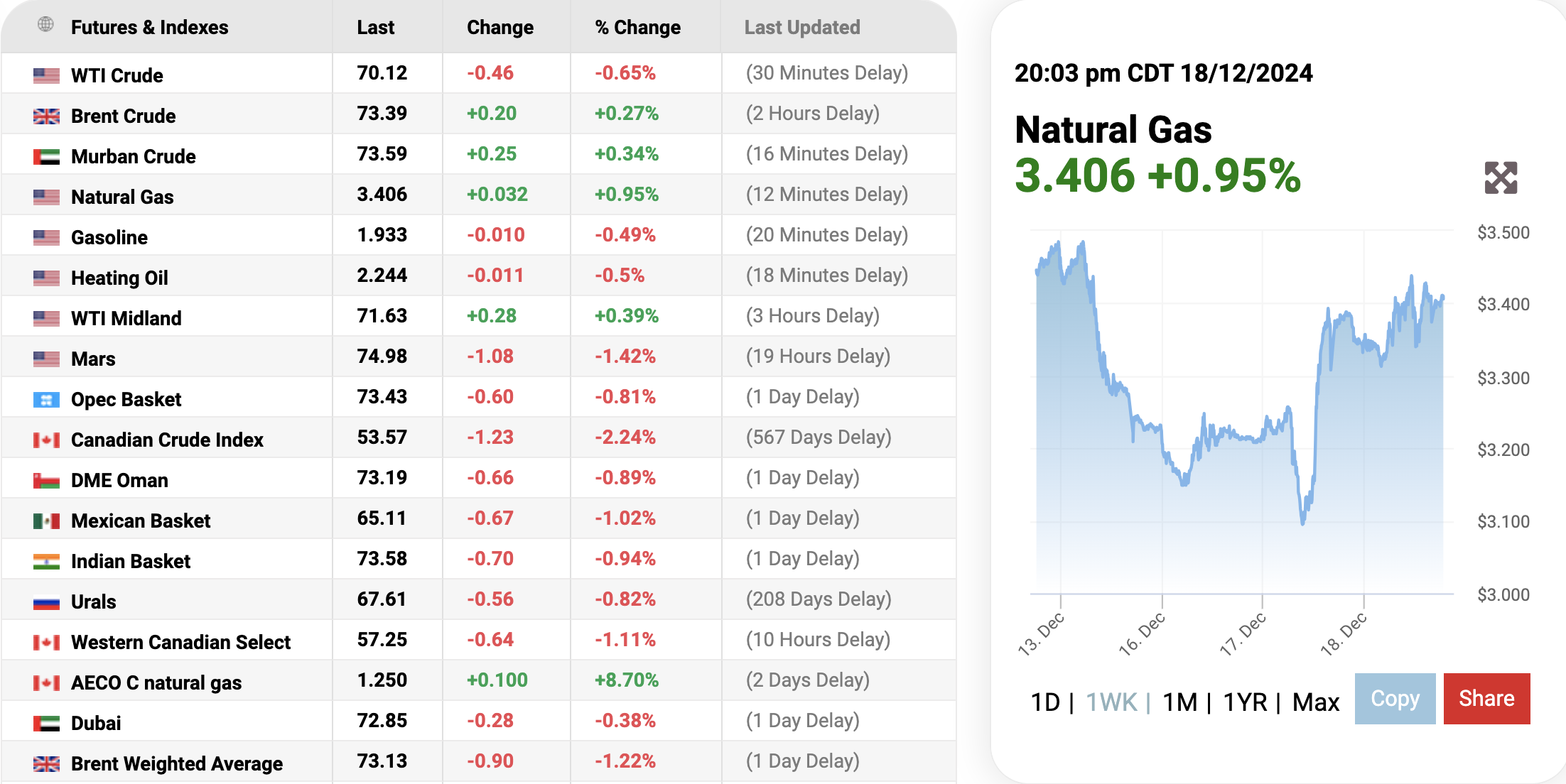Click the US flag next to WTI Crude
The width and height of the screenshot is (1566, 784).
click(x=46, y=75)
